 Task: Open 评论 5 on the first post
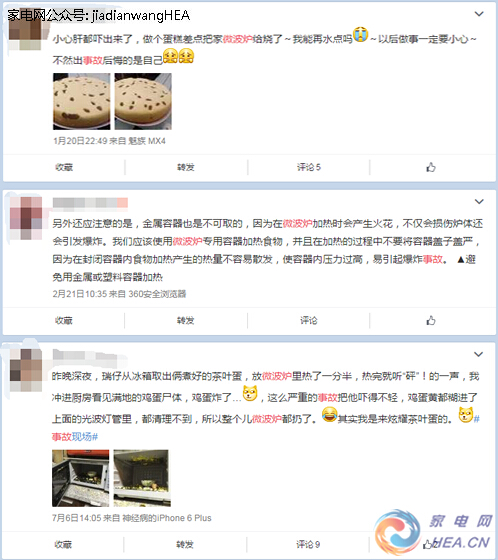click(x=309, y=167)
